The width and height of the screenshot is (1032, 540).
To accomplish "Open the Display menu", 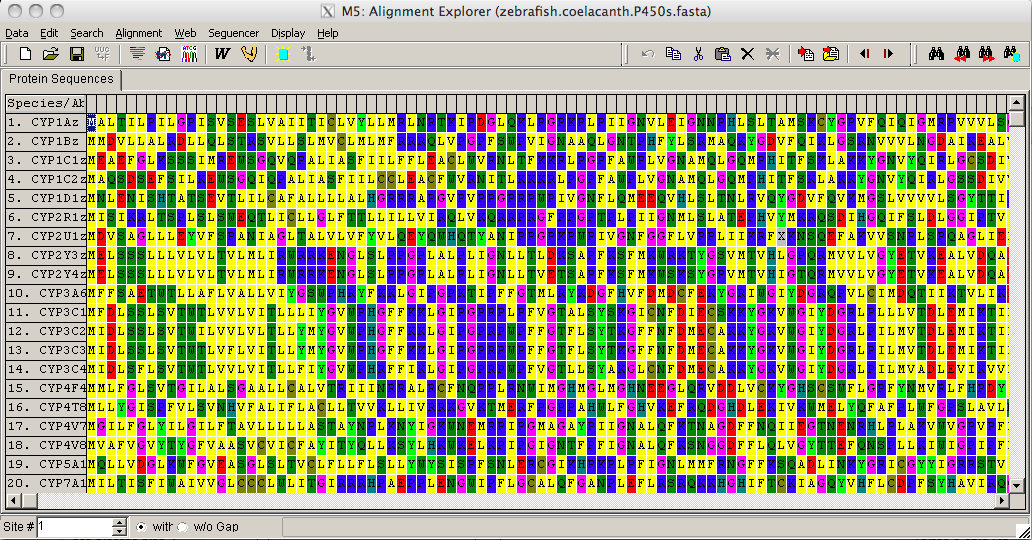I will [x=288, y=33].
